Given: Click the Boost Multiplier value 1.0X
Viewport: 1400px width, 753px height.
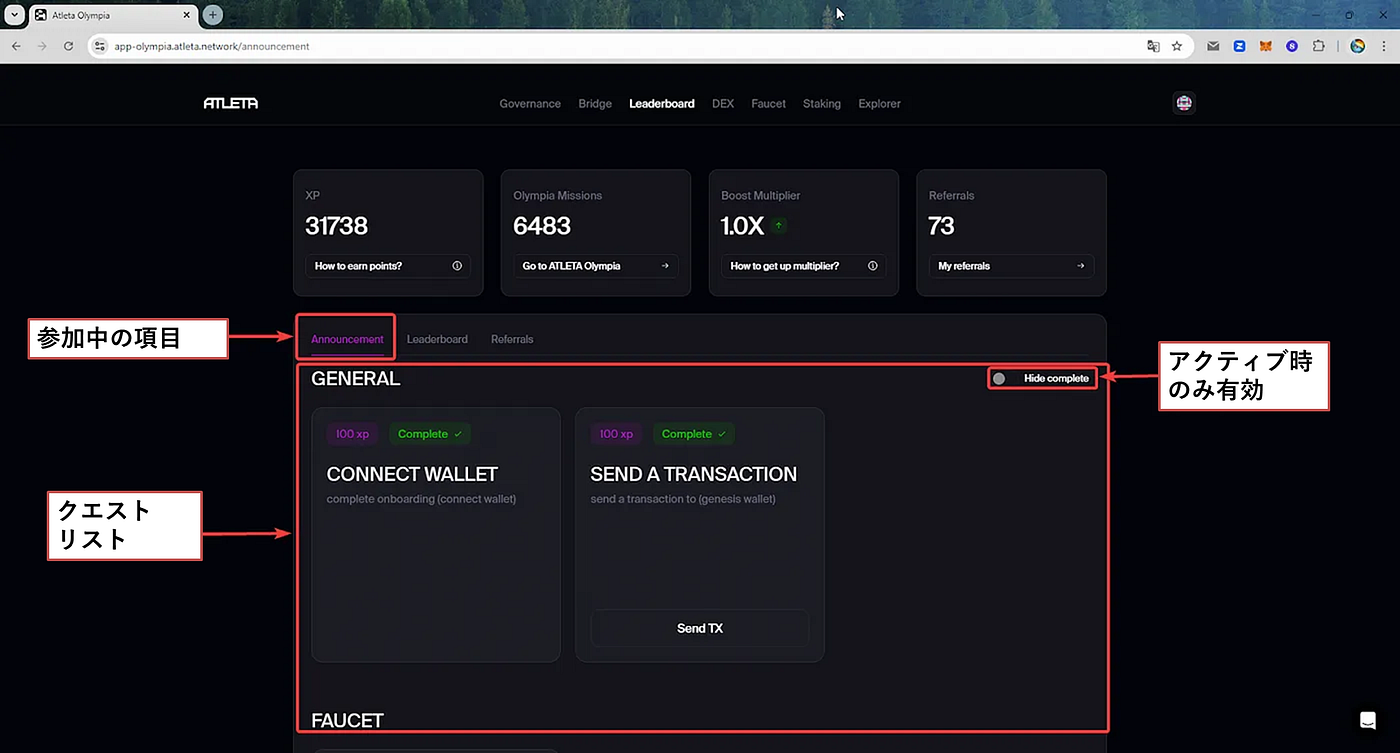Looking at the screenshot, I should click(742, 226).
